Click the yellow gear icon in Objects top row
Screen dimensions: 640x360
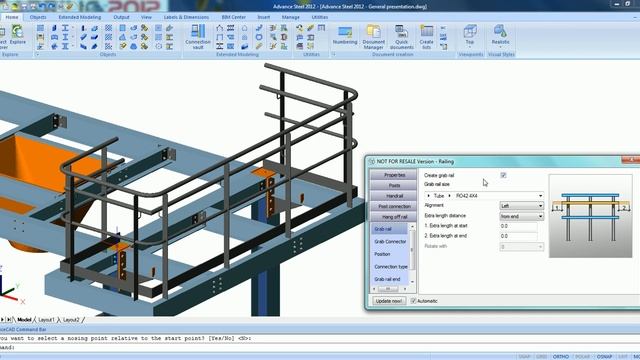click(144, 28)
